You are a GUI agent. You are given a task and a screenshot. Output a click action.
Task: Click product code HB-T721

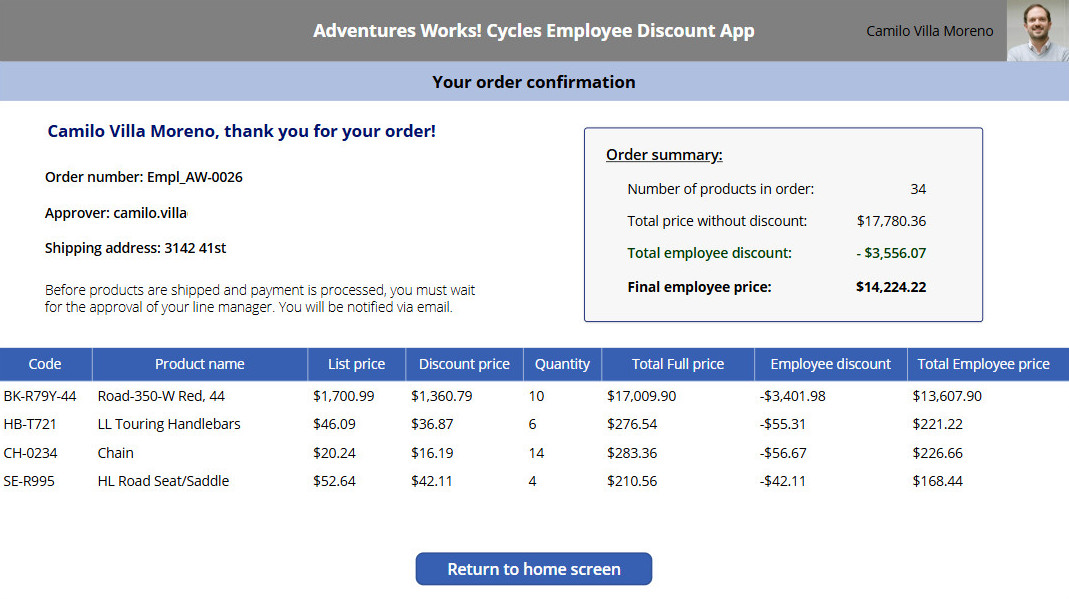click(29, 425)
